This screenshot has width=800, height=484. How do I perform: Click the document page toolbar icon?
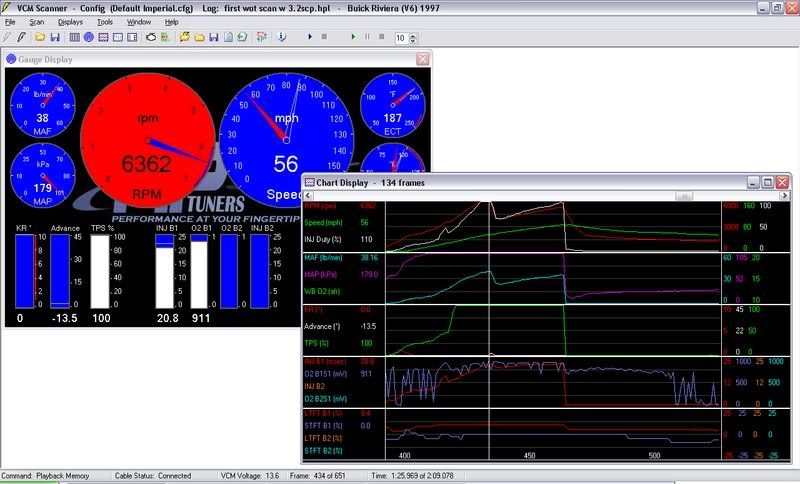(228, 37)
